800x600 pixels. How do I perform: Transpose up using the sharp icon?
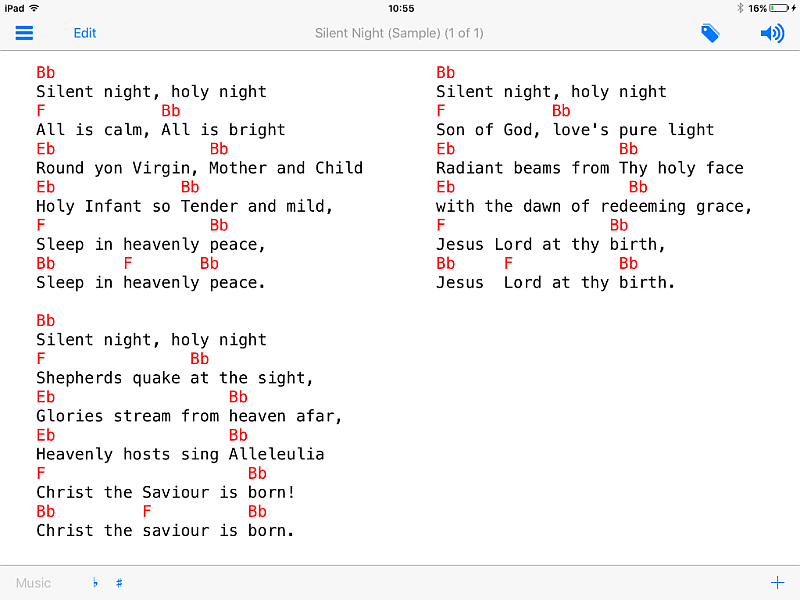tap(119, 583)
